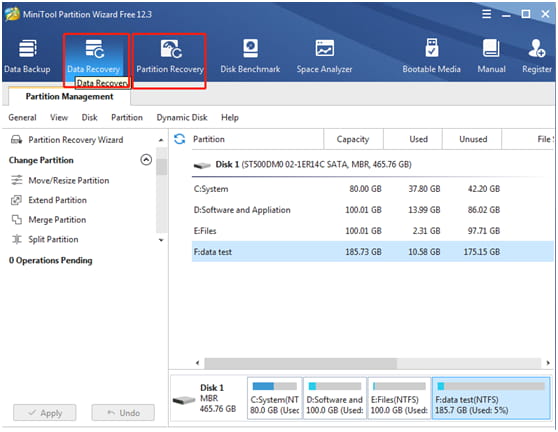Click D:Software block in disk map
This screenshot has height=432, width=558.
(335, 399)
